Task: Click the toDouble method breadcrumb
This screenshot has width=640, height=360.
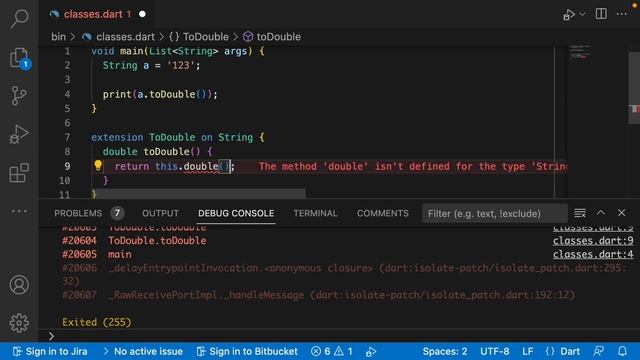Action: tap(278, 37)
